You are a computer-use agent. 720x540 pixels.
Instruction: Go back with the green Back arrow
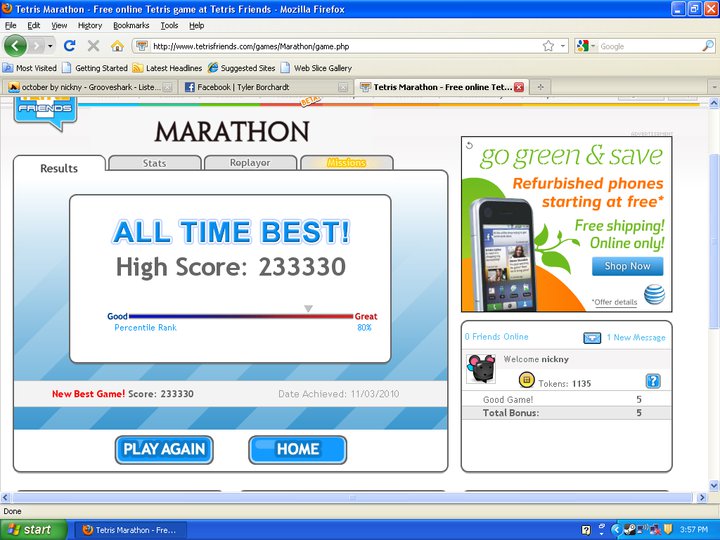pos(15,46)
